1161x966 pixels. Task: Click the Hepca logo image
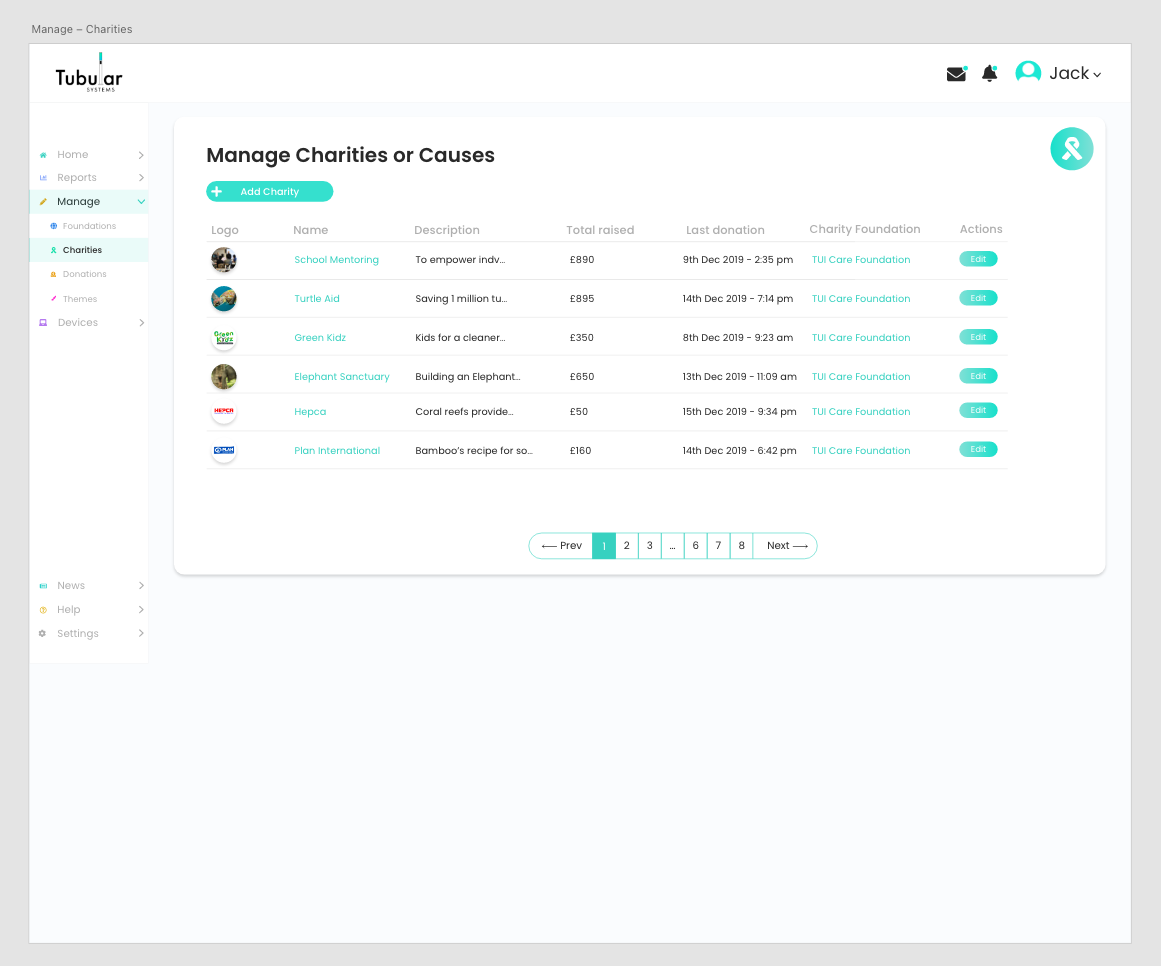(x=224, y=411)
